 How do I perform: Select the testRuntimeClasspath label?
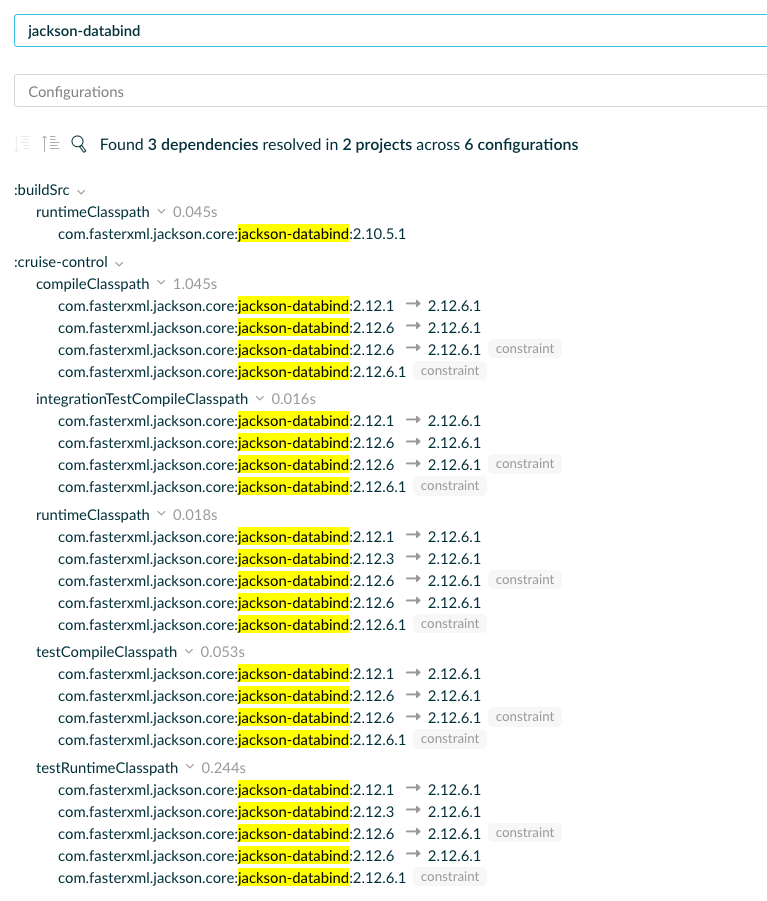[x=107, y=768]
